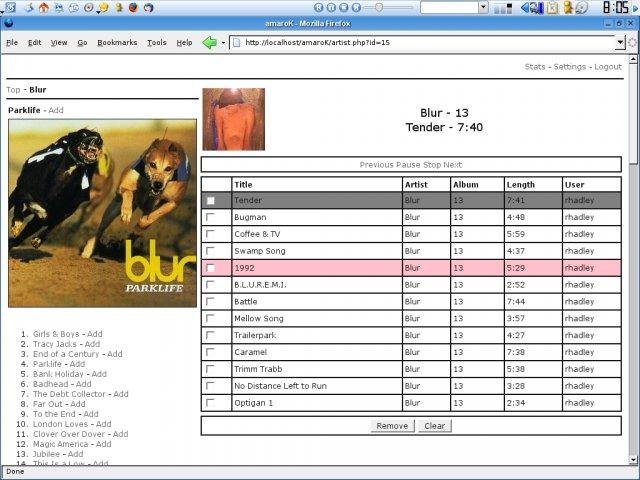The image size is (640, 480).
Task: Click the Logout link
Action: tap(608, 67)
